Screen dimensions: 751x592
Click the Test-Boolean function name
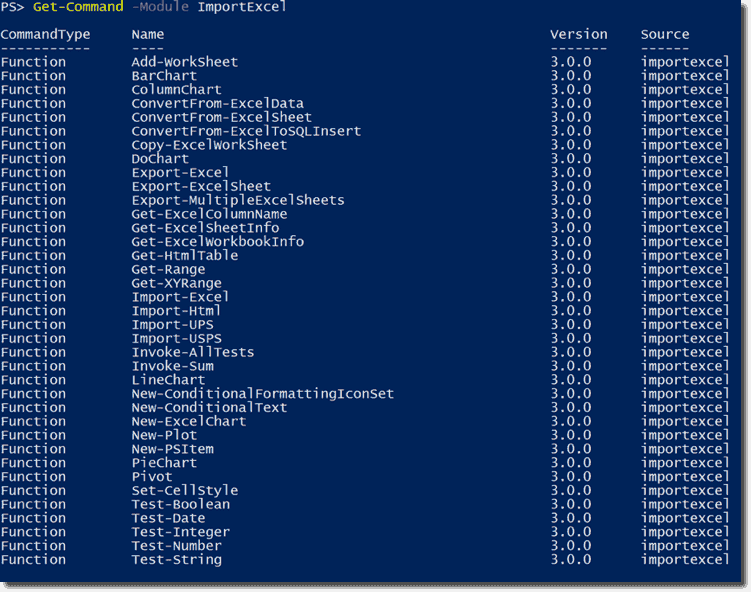[181, 504]
